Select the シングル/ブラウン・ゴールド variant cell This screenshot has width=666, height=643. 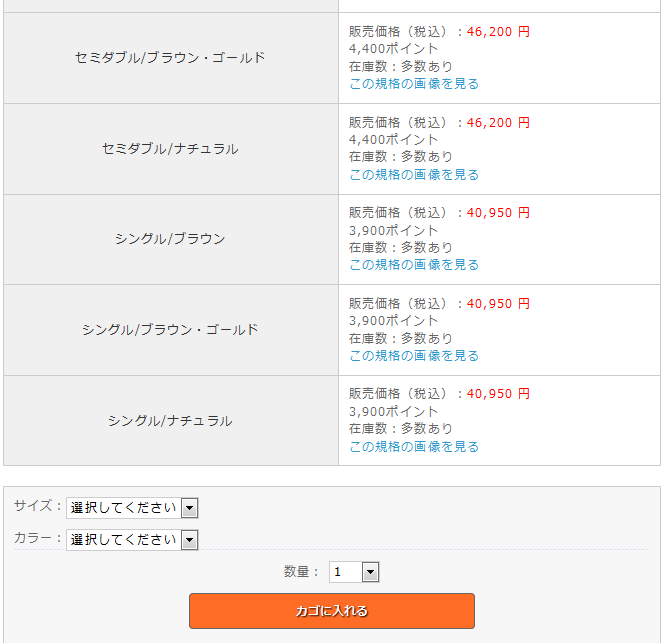170,330
